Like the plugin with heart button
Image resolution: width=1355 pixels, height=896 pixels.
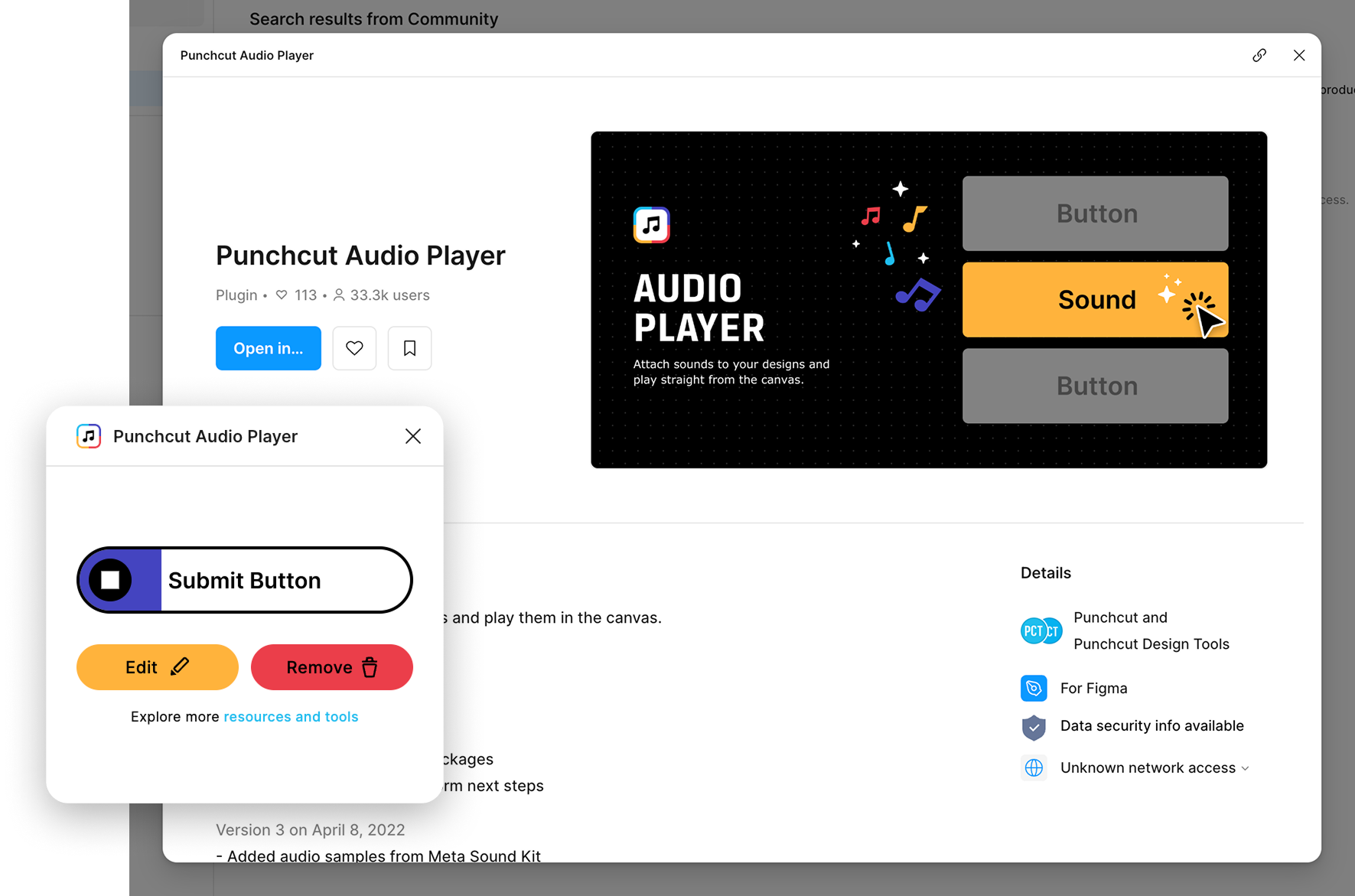click(x=354, y=348)
